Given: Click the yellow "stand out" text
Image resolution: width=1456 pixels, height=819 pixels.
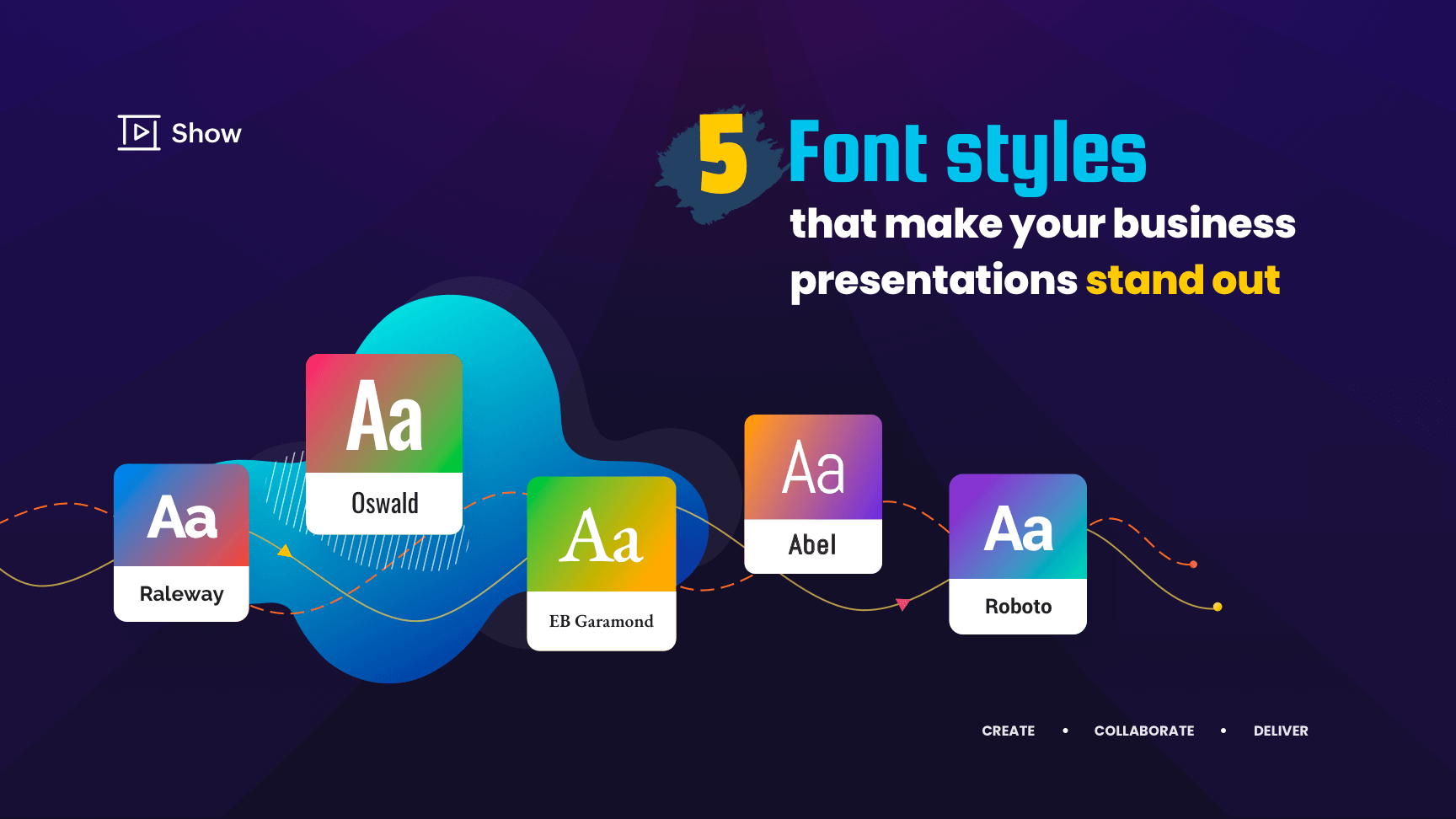Looking at the screenshot, I should [1182, 281].
